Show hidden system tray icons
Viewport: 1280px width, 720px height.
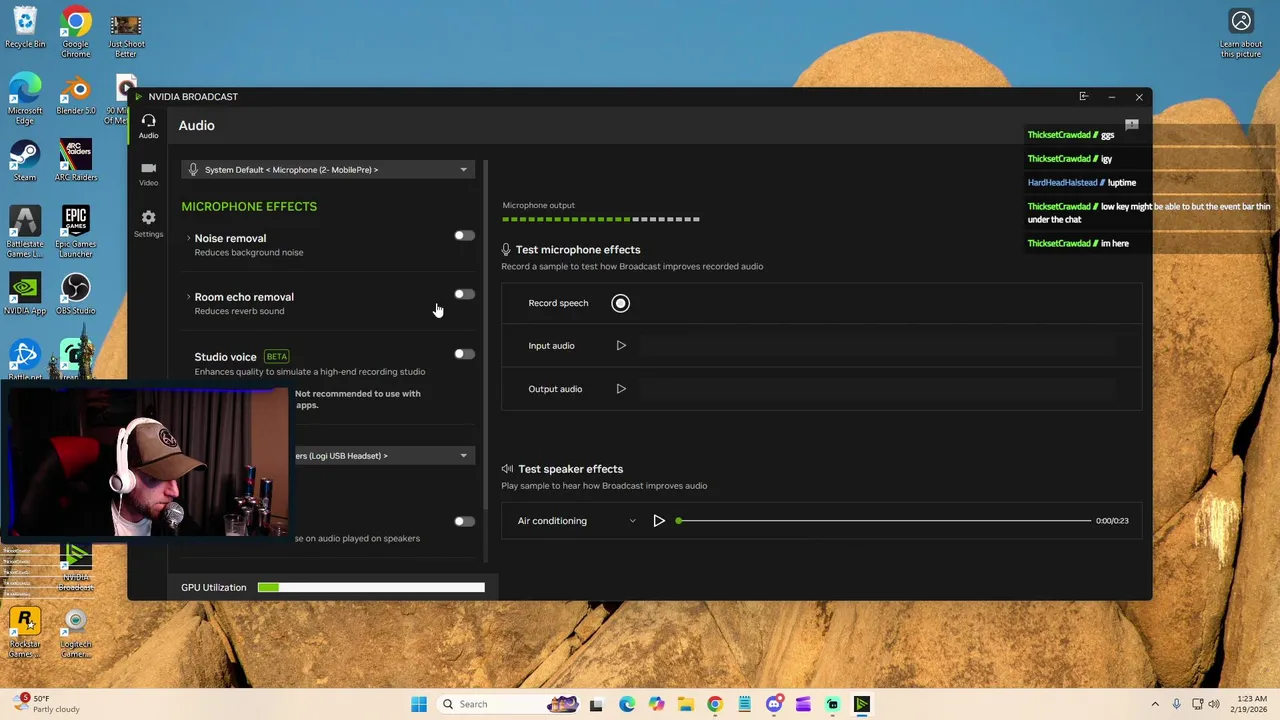click(x=1155, y=704)
